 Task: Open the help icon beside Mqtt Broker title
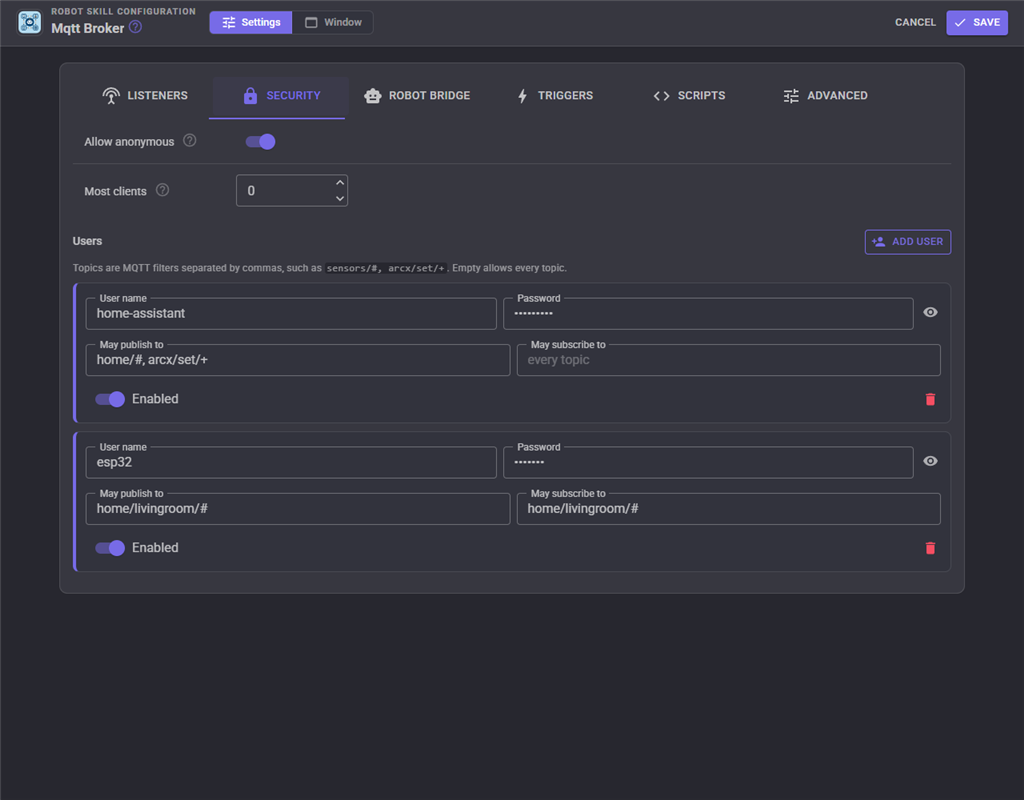coord(135,27)
